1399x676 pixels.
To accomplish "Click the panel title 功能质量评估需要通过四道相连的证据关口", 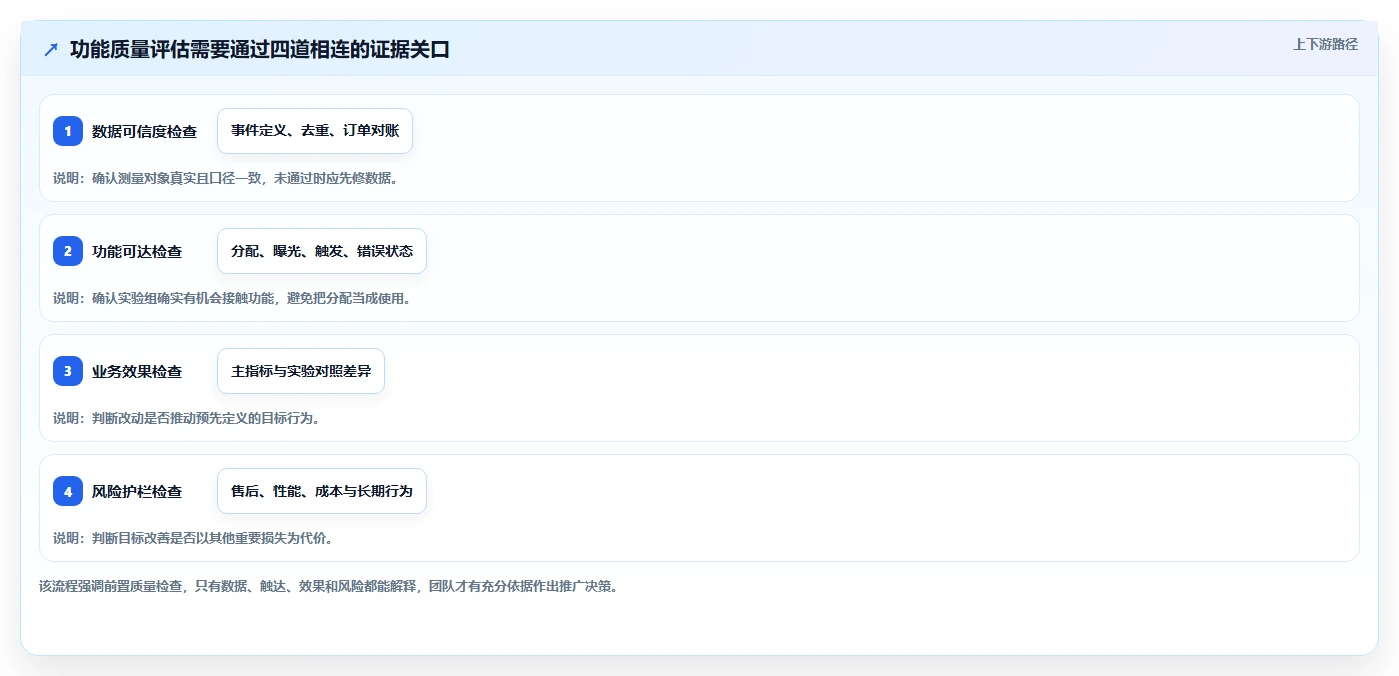I will 260,49.
